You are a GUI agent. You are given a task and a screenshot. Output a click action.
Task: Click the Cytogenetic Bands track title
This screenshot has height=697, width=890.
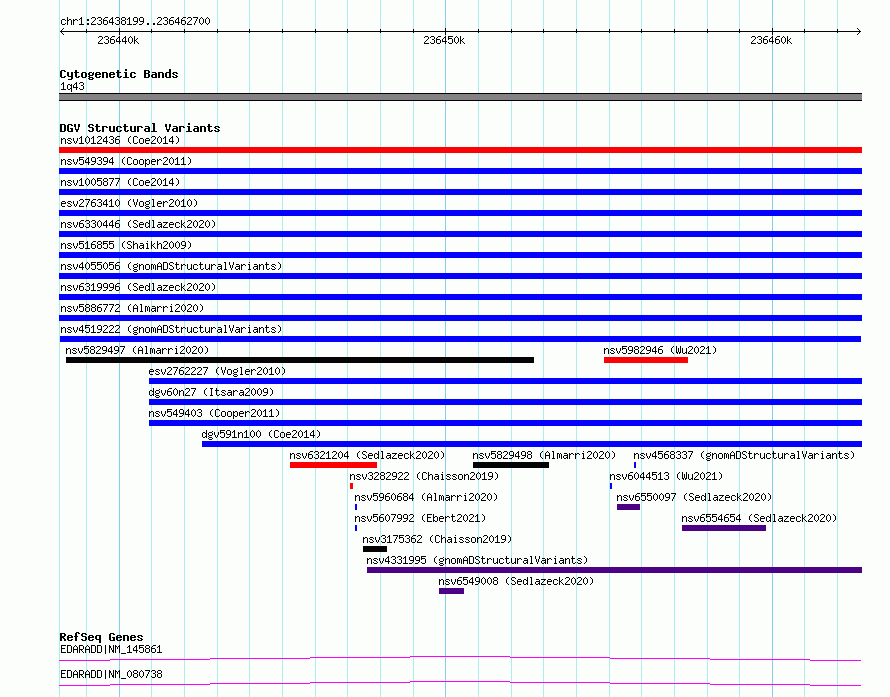coord(119,74)
